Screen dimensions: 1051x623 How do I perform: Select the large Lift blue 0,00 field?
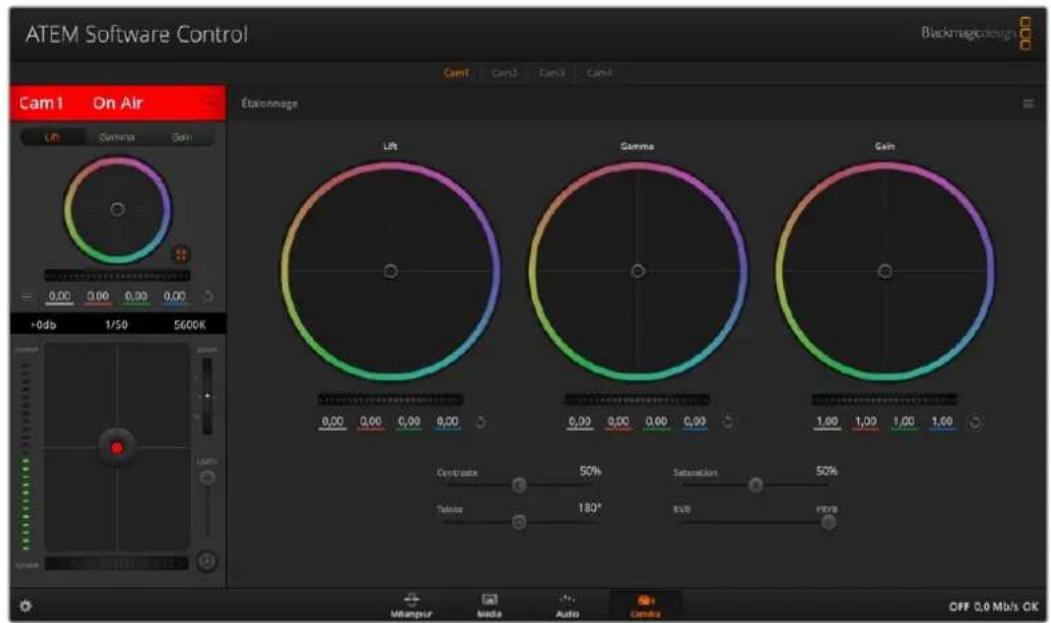click(448, 422)
